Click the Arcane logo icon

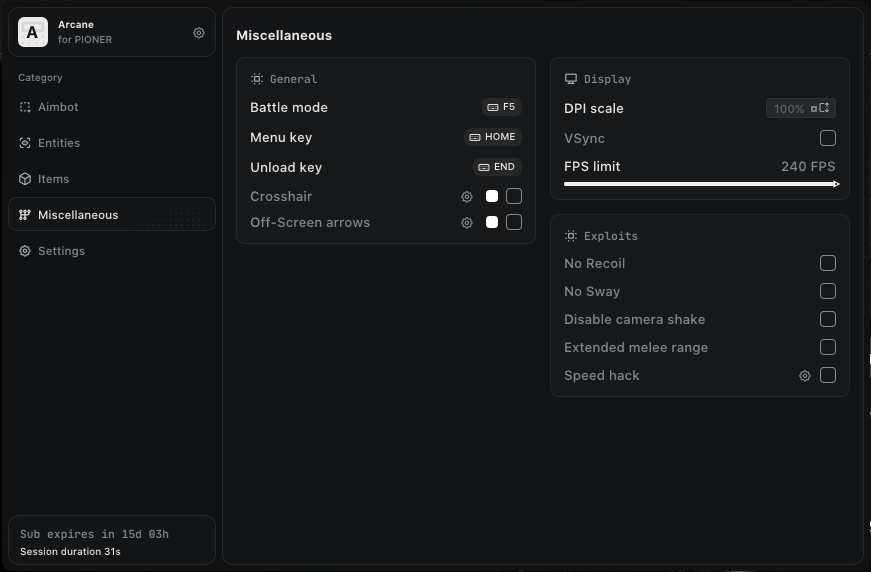coord(33,33)
